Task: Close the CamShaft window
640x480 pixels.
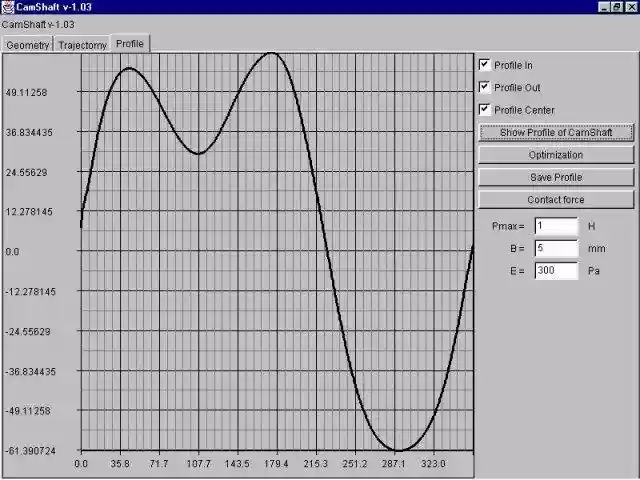Action: [x=630, y=7]
